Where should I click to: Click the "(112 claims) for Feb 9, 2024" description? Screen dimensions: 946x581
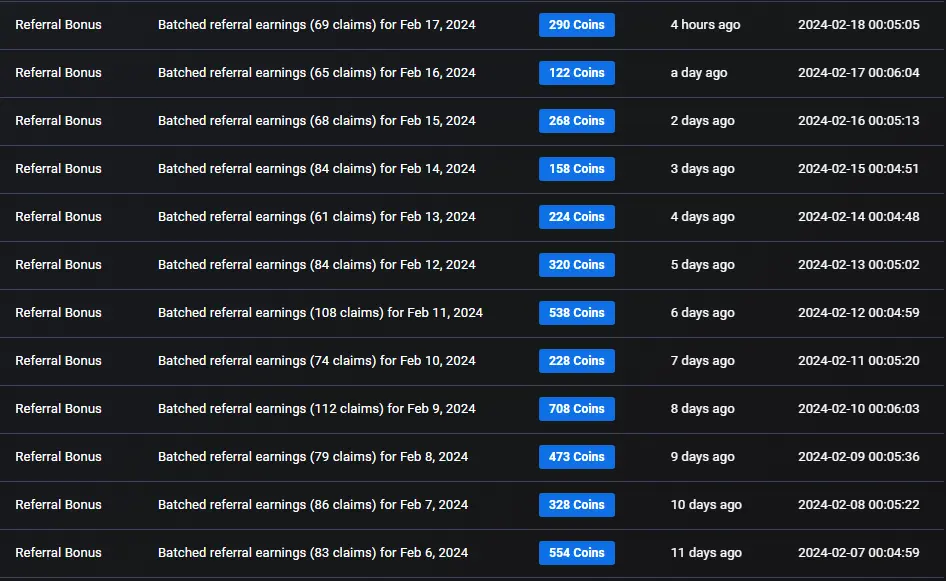coord(317,408)
